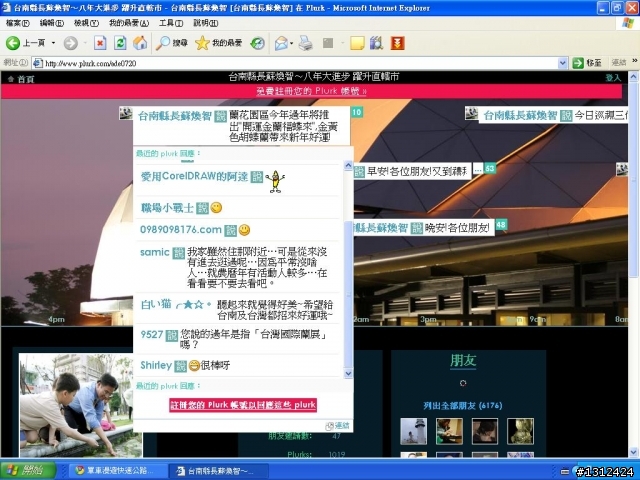This screenshot has width=640, height=480.
Task: Open the 早安!各位朋友 plurk on timeline
Action: pyautogui.click(x=417, y=171)
